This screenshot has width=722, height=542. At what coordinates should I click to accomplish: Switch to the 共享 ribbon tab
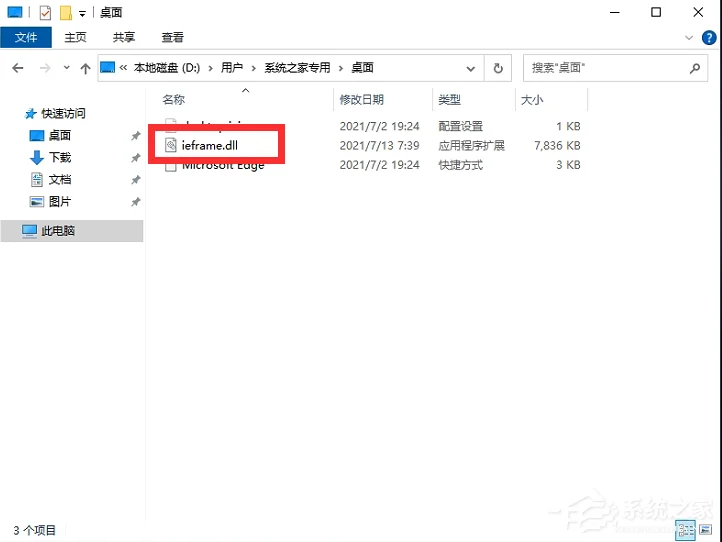123,37
